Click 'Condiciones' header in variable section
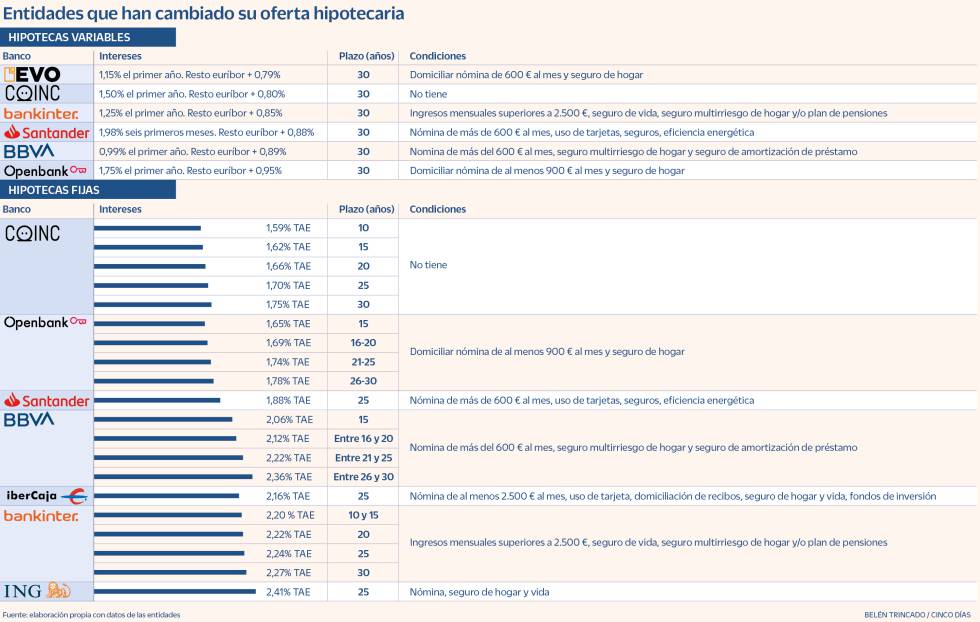The width and height of the screenshot is (980, 622). 438,56
